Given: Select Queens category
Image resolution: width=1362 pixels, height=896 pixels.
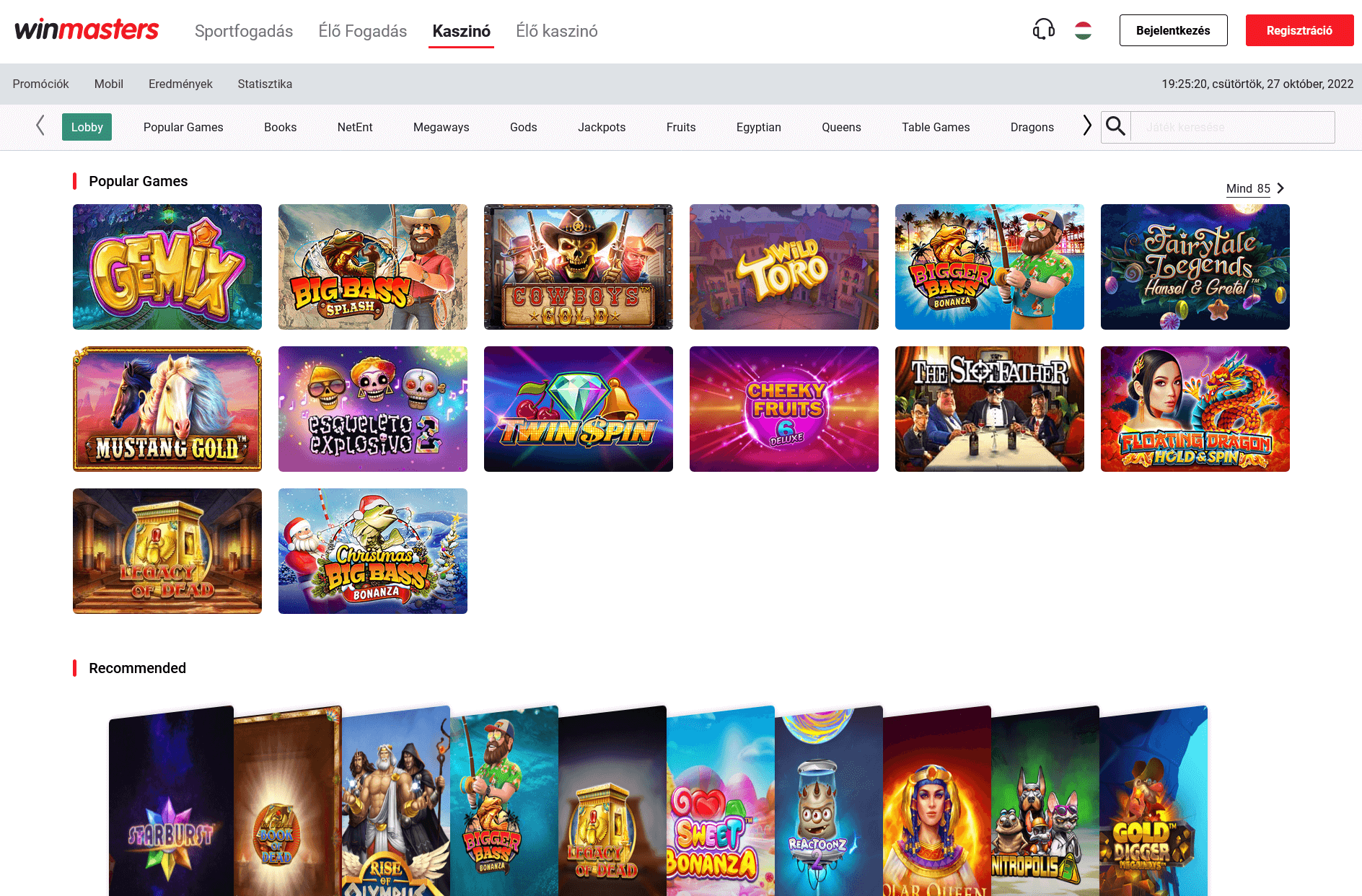Looking at the screenshot, I should (x=841, y=127).
